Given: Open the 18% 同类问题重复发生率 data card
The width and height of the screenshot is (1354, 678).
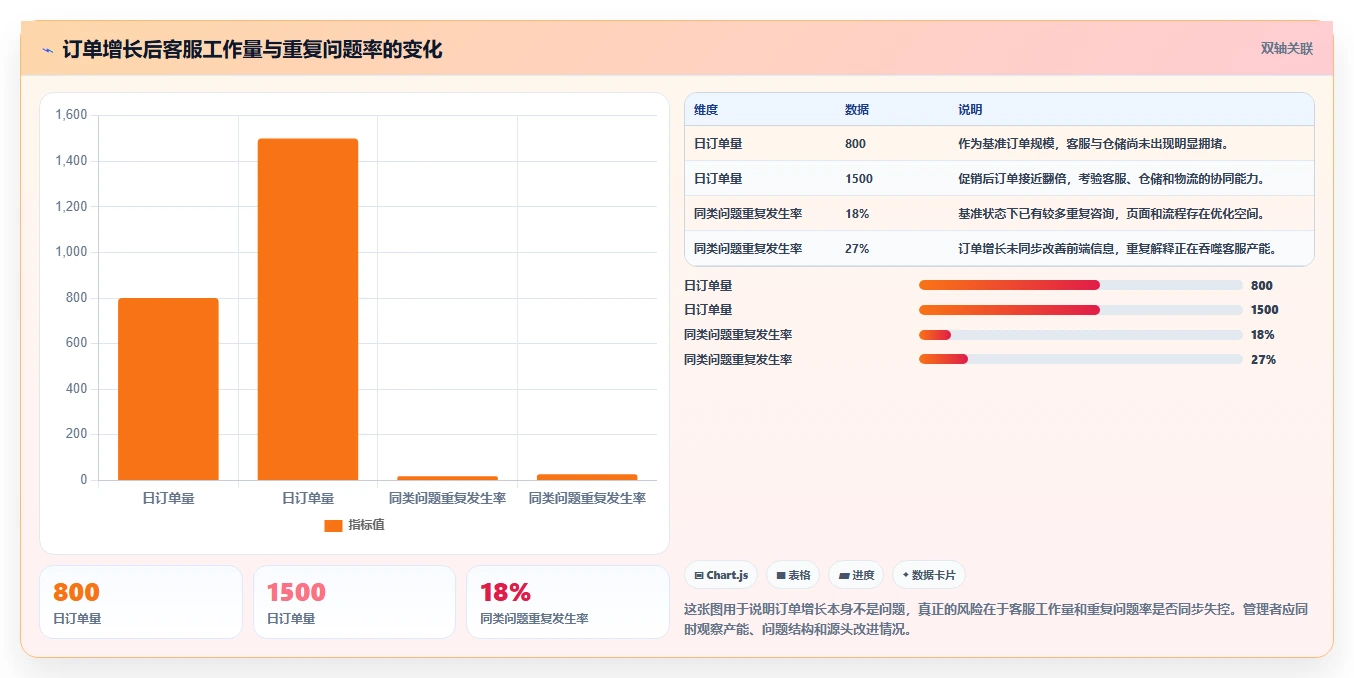Looking at the screenshot, I should click(568, 602).
